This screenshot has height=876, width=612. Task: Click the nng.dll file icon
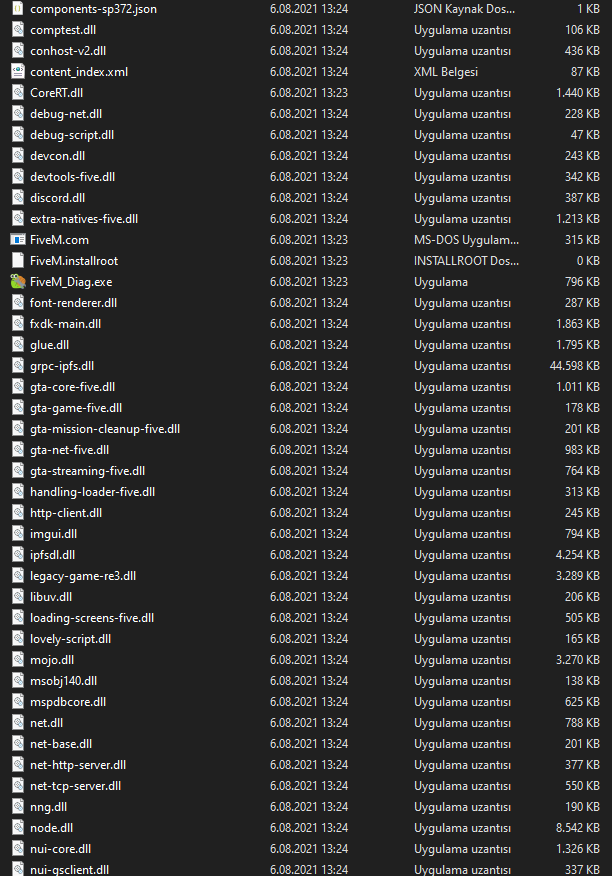click(18, 807)
